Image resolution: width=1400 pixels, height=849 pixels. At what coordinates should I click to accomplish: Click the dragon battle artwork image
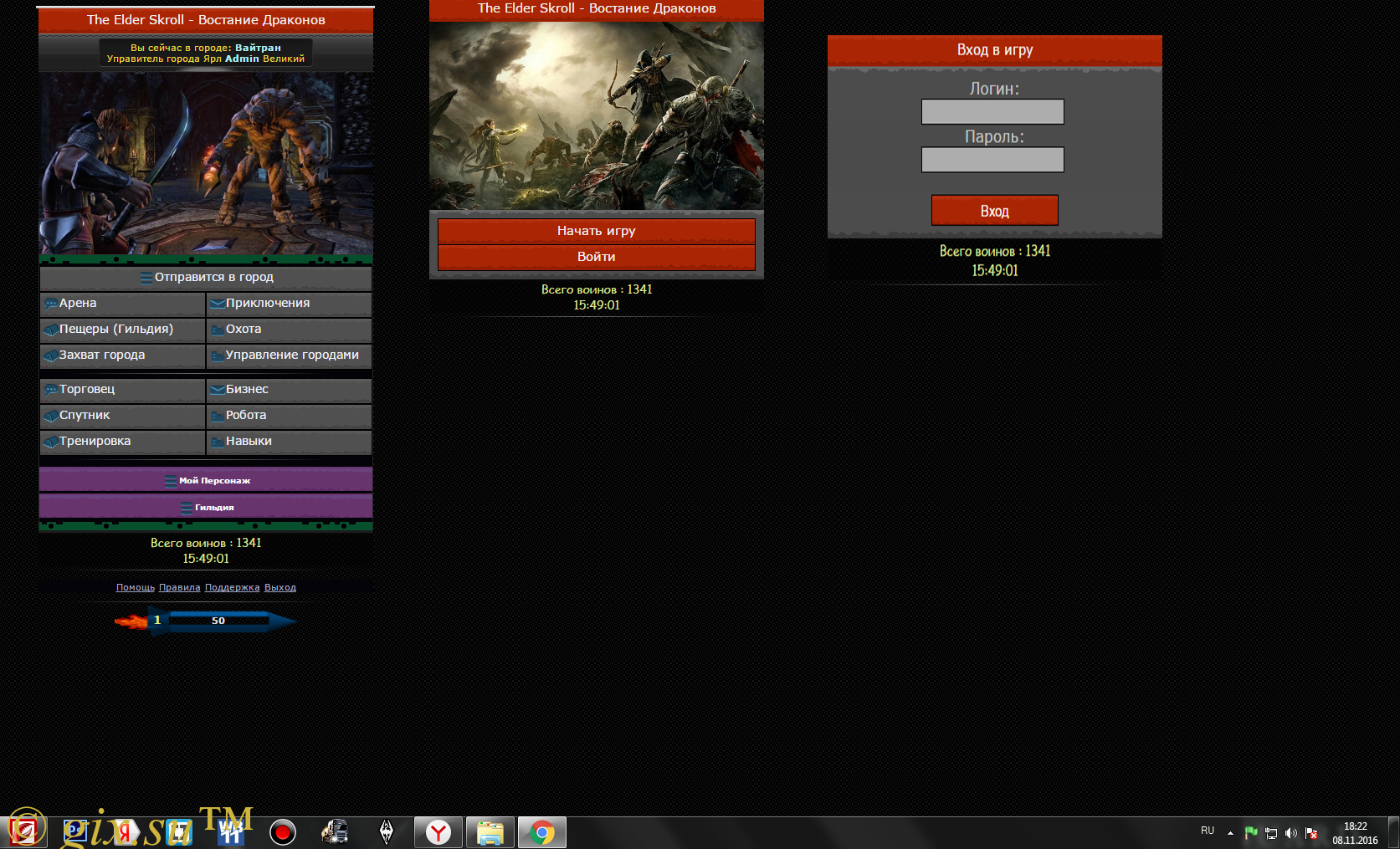(x=597, y=115)
